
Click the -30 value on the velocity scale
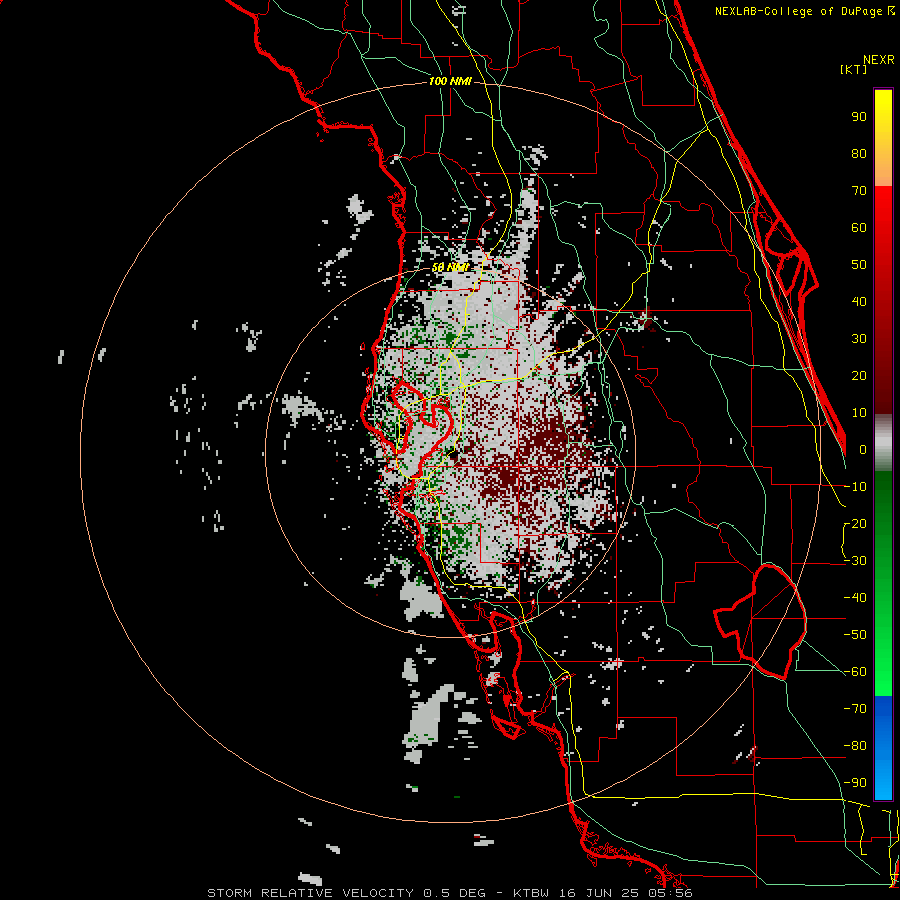click(x=855, y=561)
